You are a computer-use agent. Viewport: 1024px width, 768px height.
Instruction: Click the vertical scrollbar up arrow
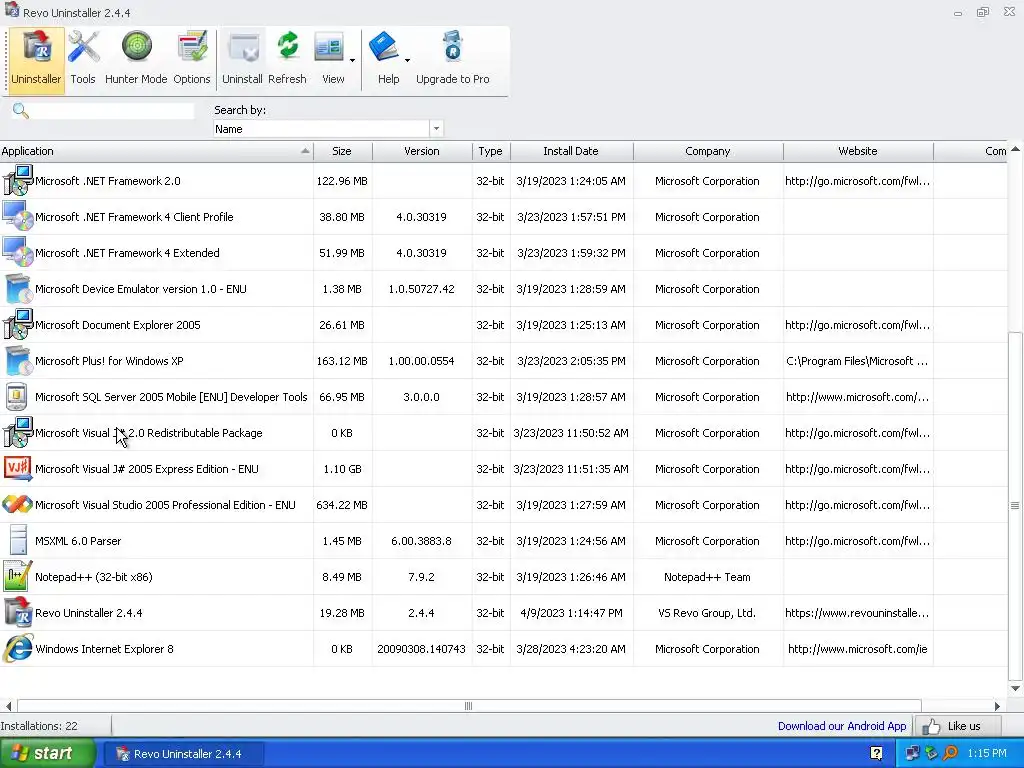click(1015, 149)
